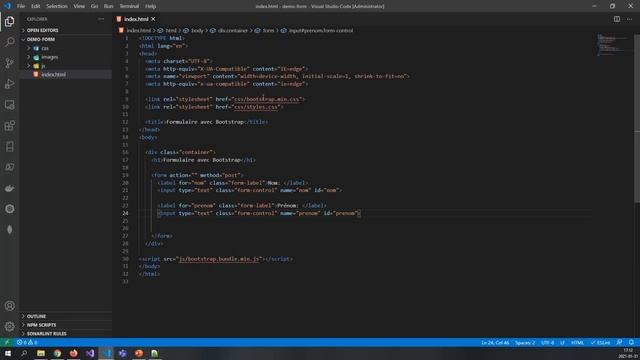The height and width of the screenshot is (360, 640).
Task: Click the Explorer panel more actions ellipsis
Action: pos(101,19)
